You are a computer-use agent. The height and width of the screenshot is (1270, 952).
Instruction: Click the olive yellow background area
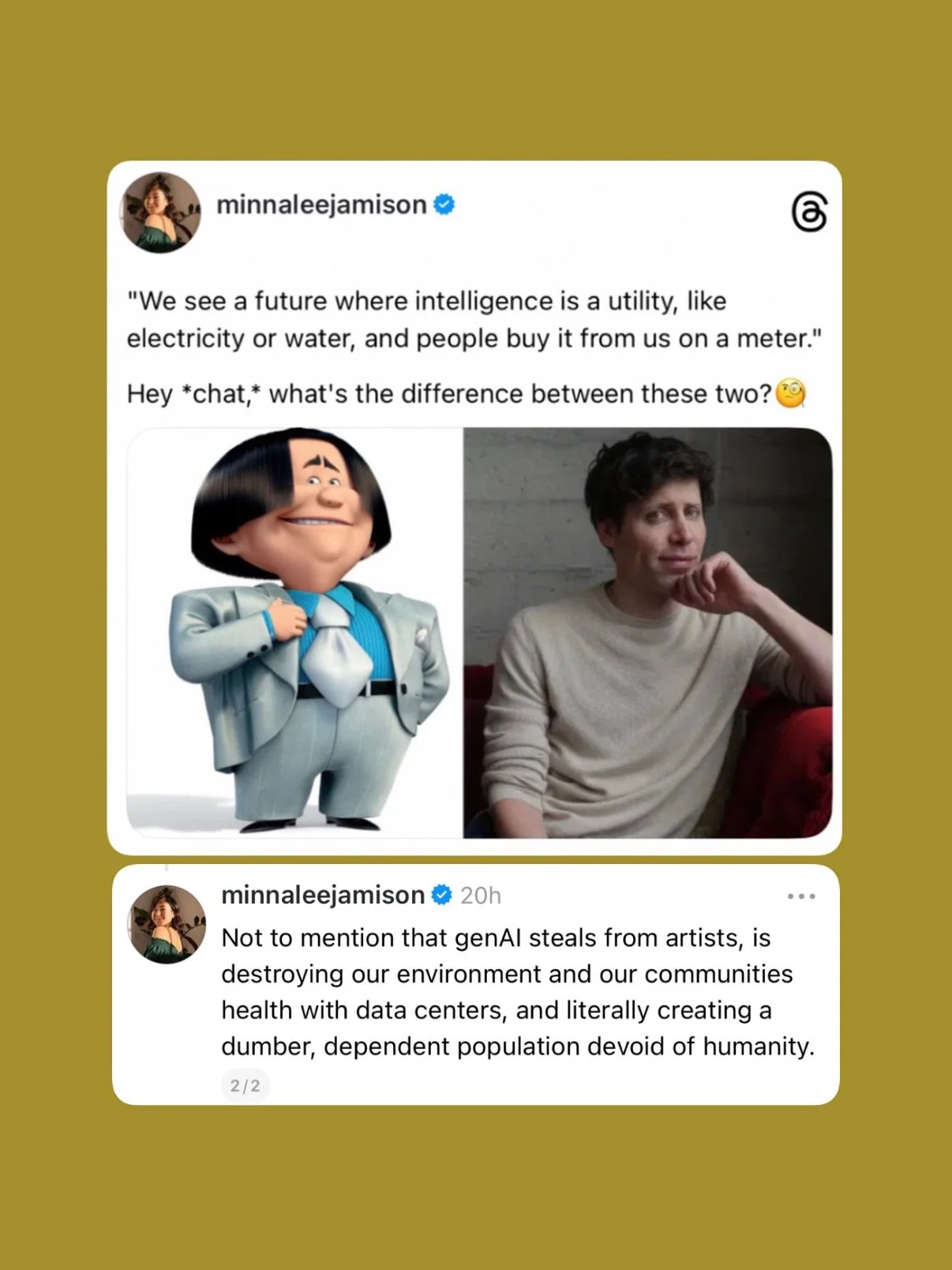pos(476,79)
